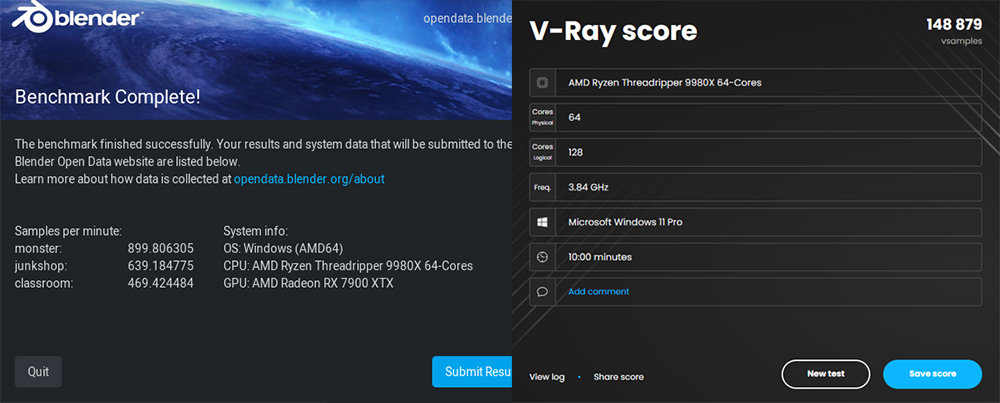Open the opendata.blender.org/about link

click(x=309, y=179)
